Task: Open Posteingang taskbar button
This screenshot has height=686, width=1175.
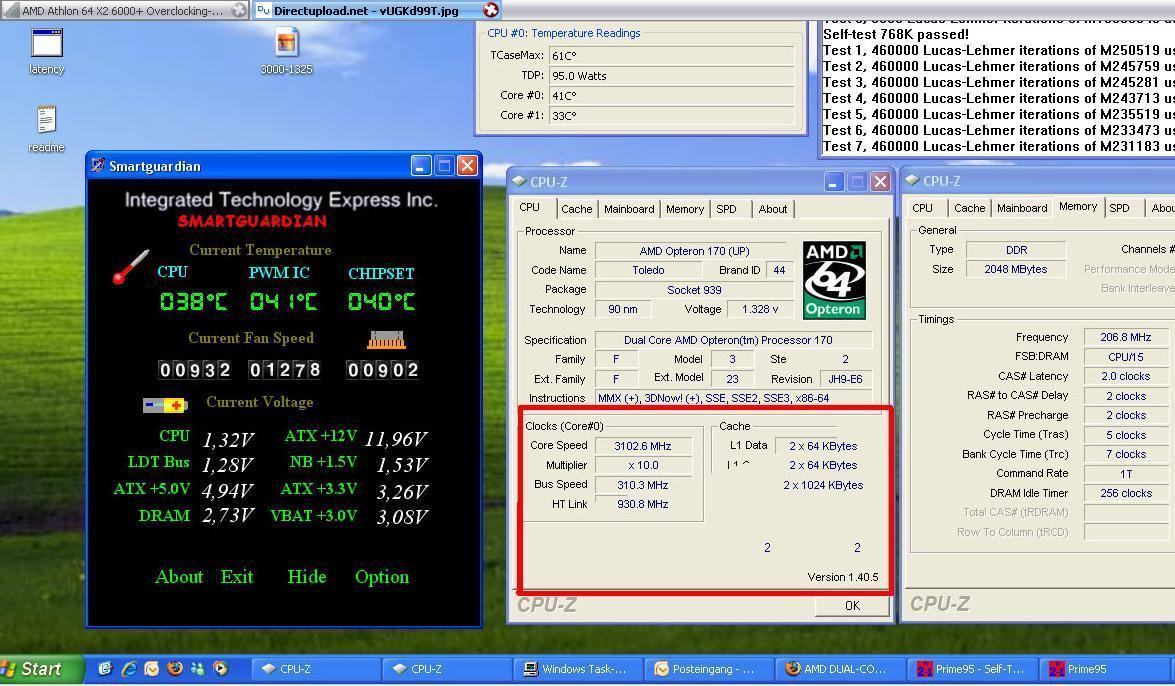Action: pyautogui.click(x=709, y=669)
